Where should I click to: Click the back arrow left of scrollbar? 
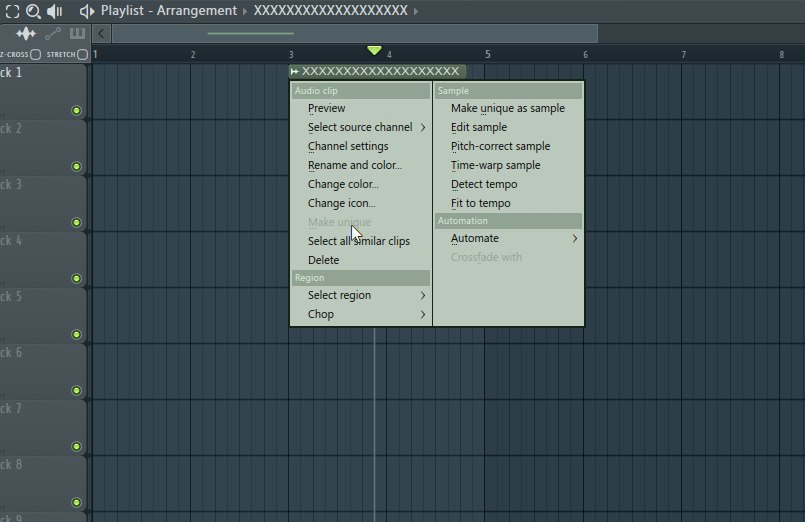pos(101,34)
